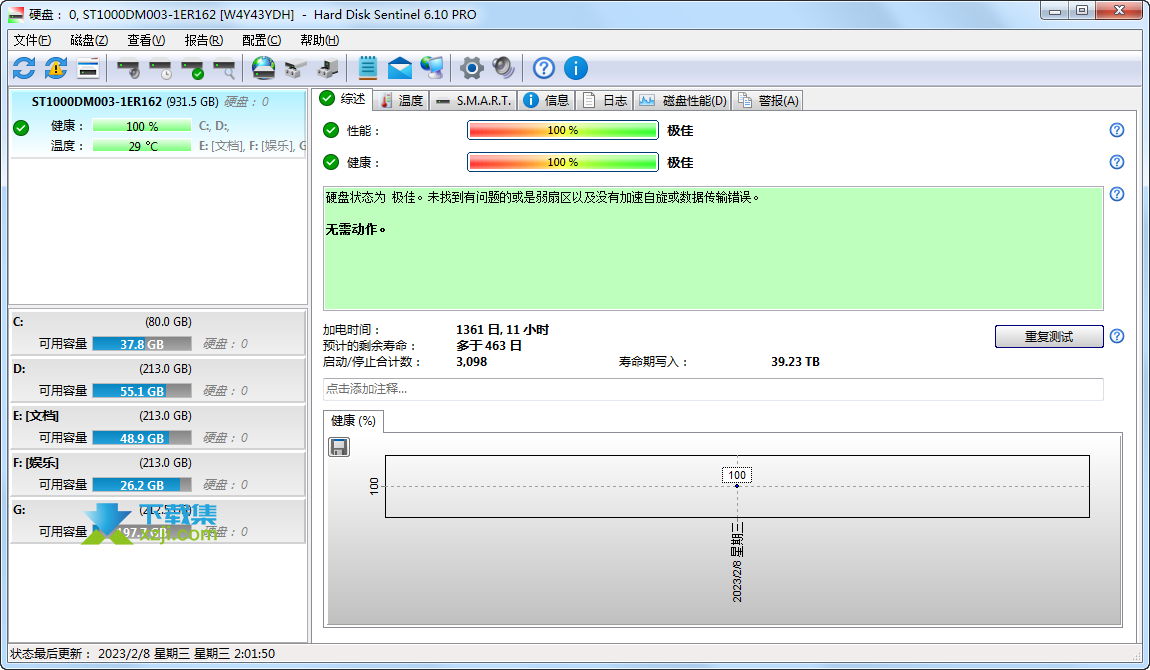The width and height of the screenshot is (1150, 670).
Task: Click the sidebar 健康 100 % green bar
Action: coord(142,126)
